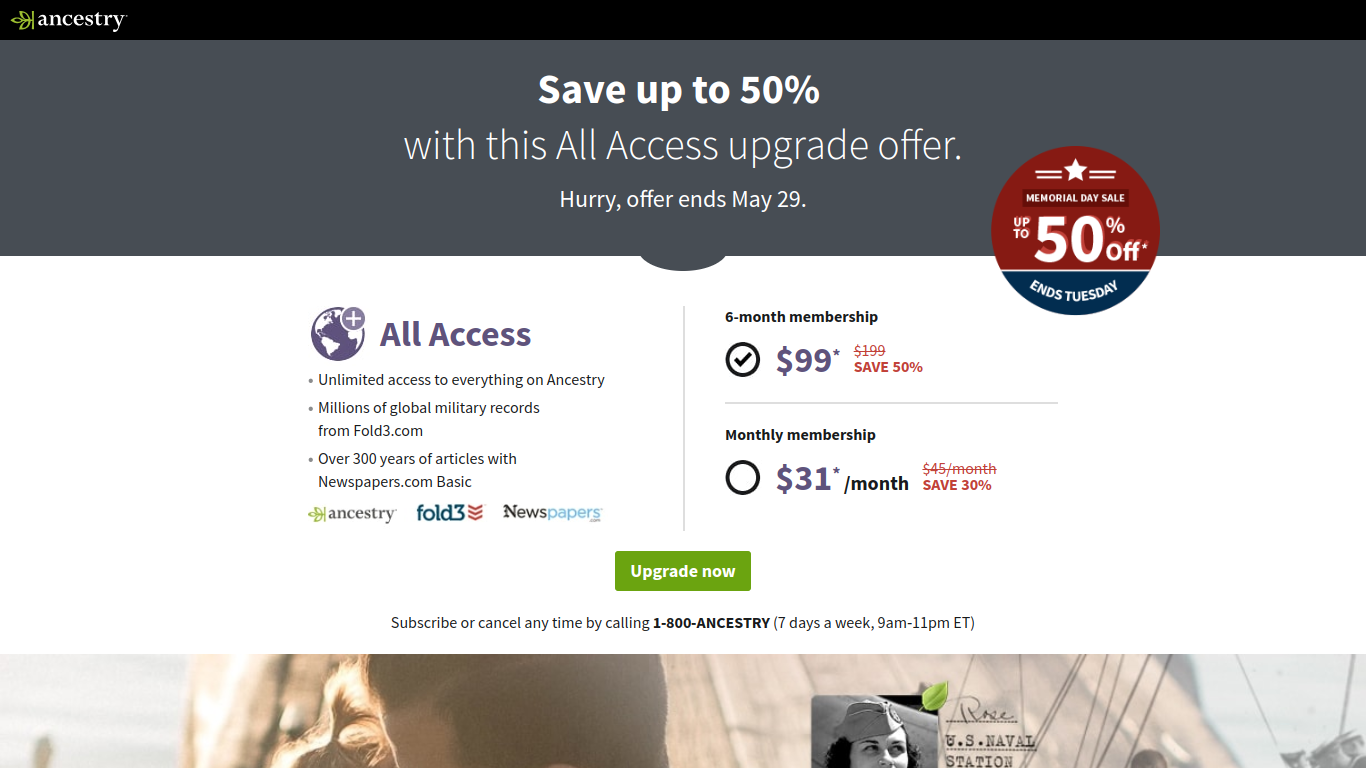Click the small ancestry logo below features

point(352,514)
